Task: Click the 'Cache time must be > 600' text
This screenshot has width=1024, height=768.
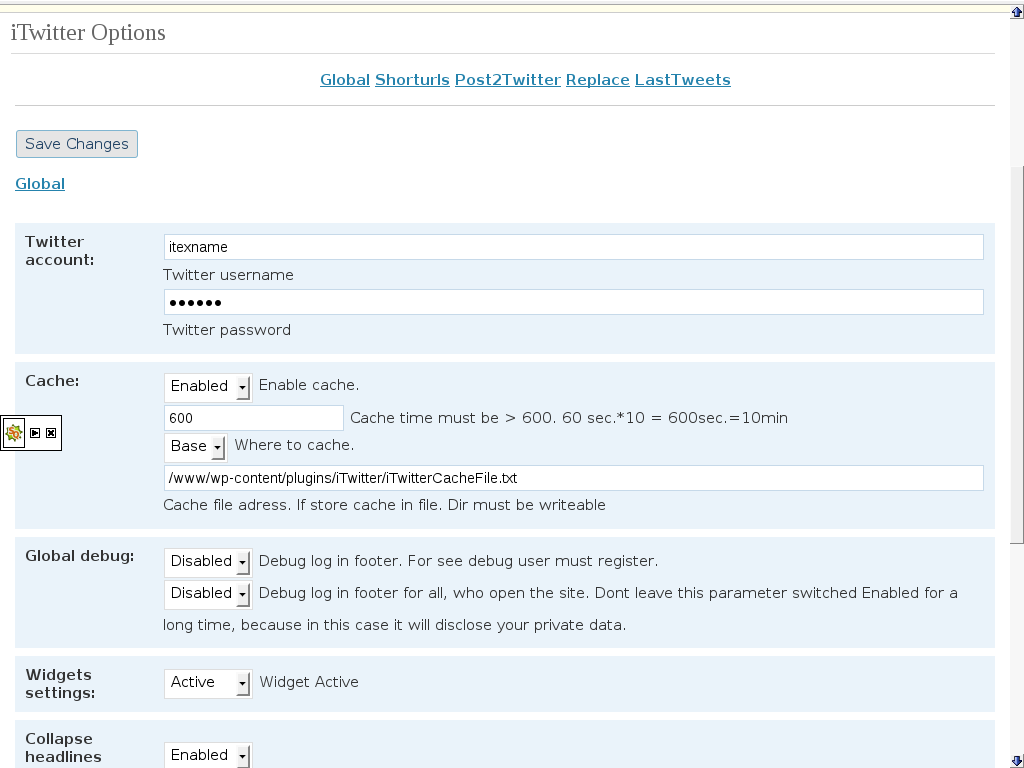Action: click(x=569, y=418)
